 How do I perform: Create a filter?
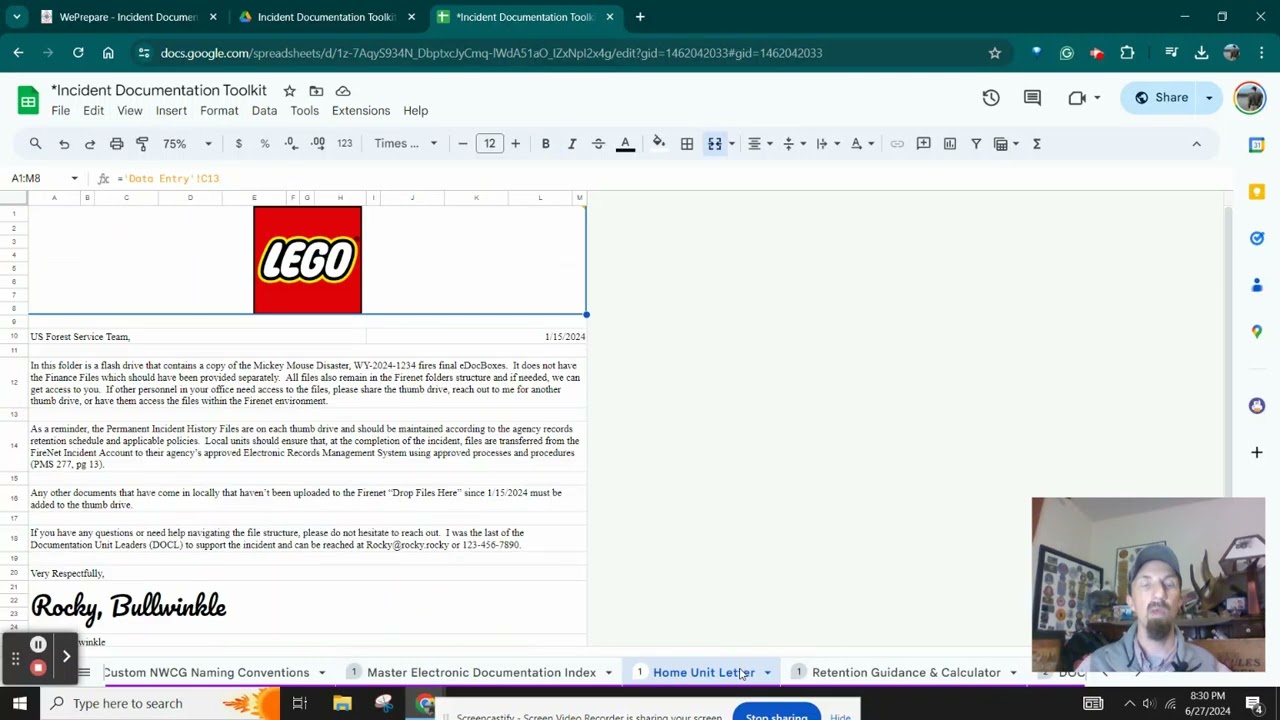[976, 144]
